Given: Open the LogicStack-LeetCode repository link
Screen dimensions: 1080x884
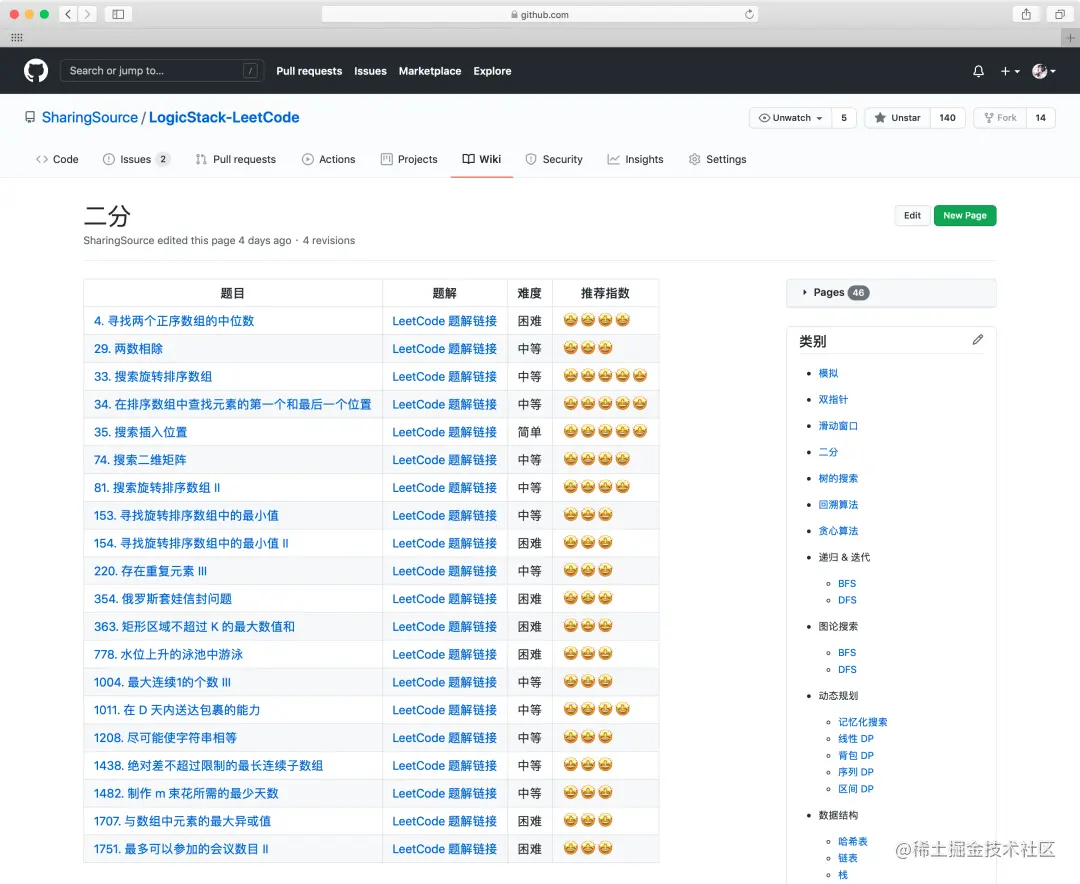Looking at the screenshot, I should pos(224,117).
